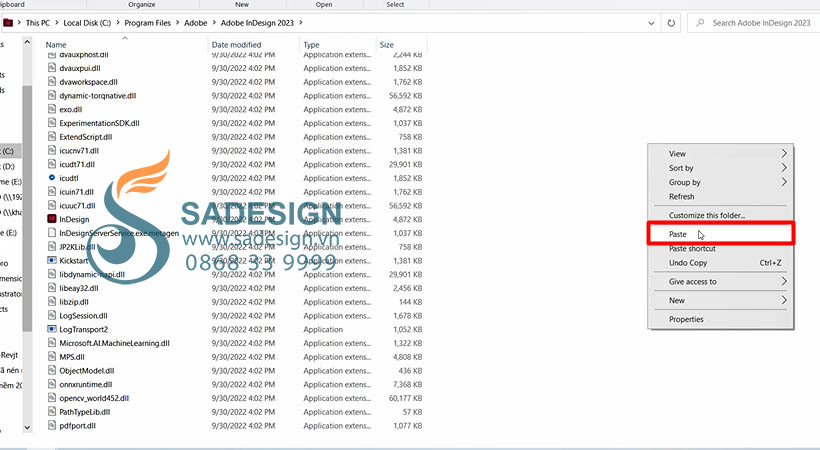This screenshot has width=820, height=450.
Task: Choose Paste from the context menu
Action: tap(721, 233)
